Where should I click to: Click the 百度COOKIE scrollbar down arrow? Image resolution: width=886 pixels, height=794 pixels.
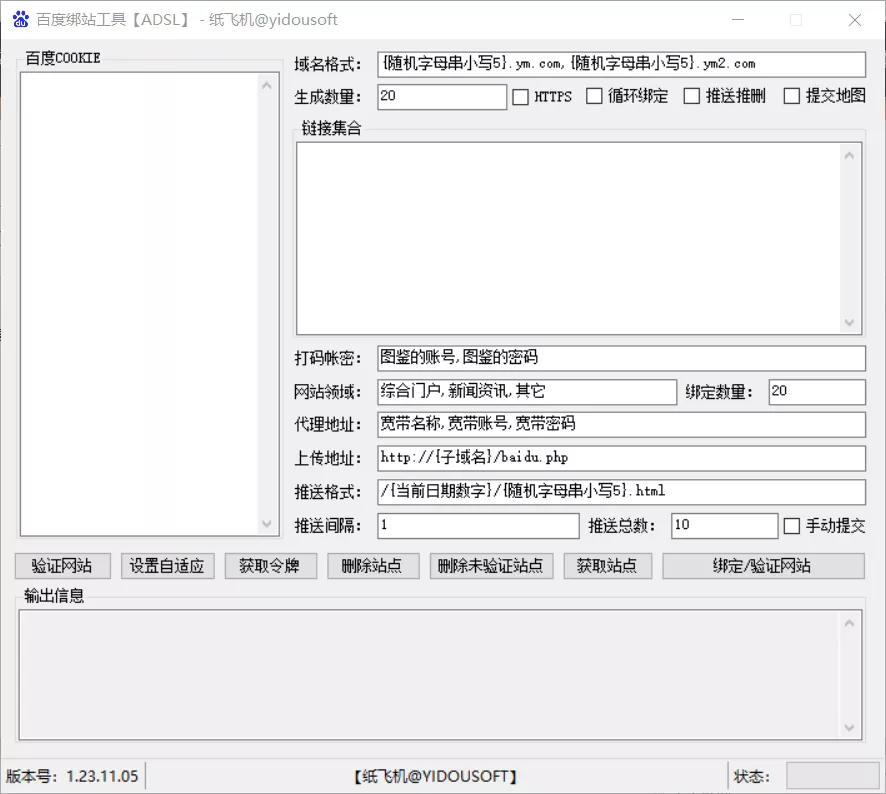coord(267,523)
